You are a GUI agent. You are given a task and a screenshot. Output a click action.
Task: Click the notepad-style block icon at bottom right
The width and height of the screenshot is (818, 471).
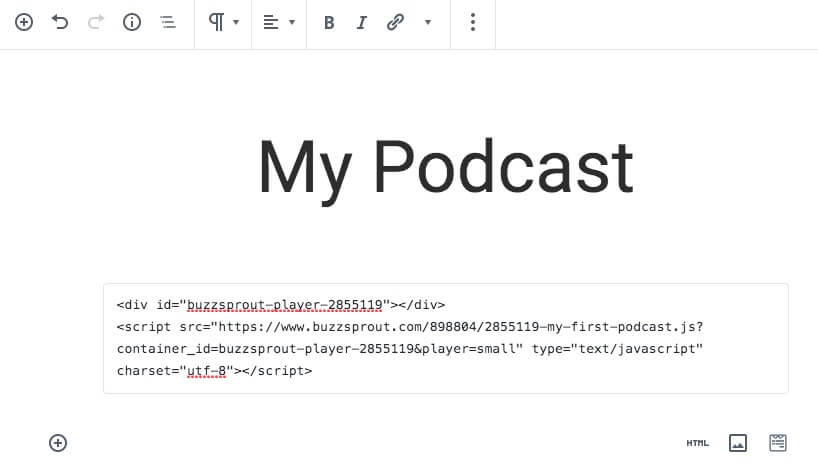pos(777,442)
